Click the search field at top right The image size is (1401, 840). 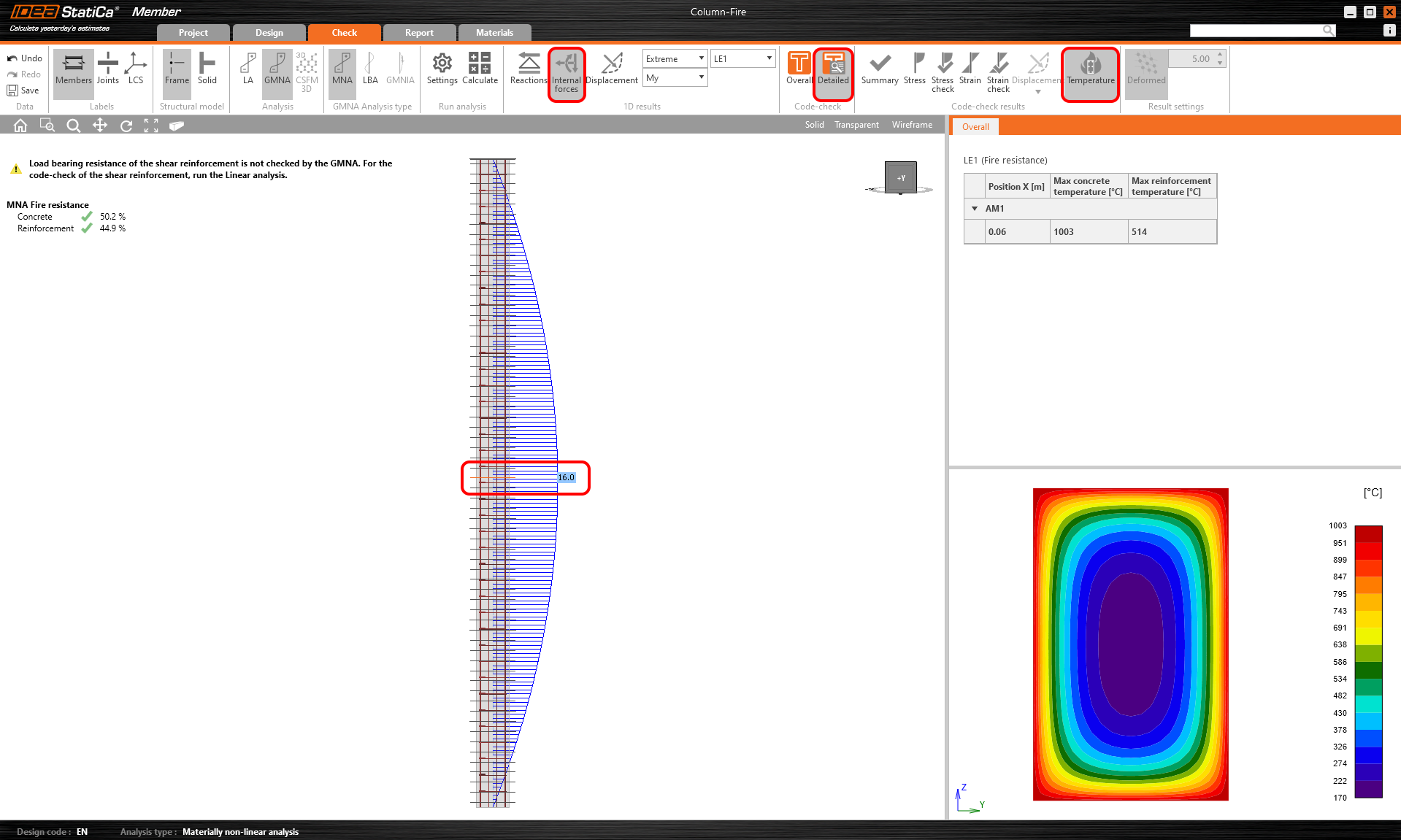pyautogui.click(x=1263, y=30)
